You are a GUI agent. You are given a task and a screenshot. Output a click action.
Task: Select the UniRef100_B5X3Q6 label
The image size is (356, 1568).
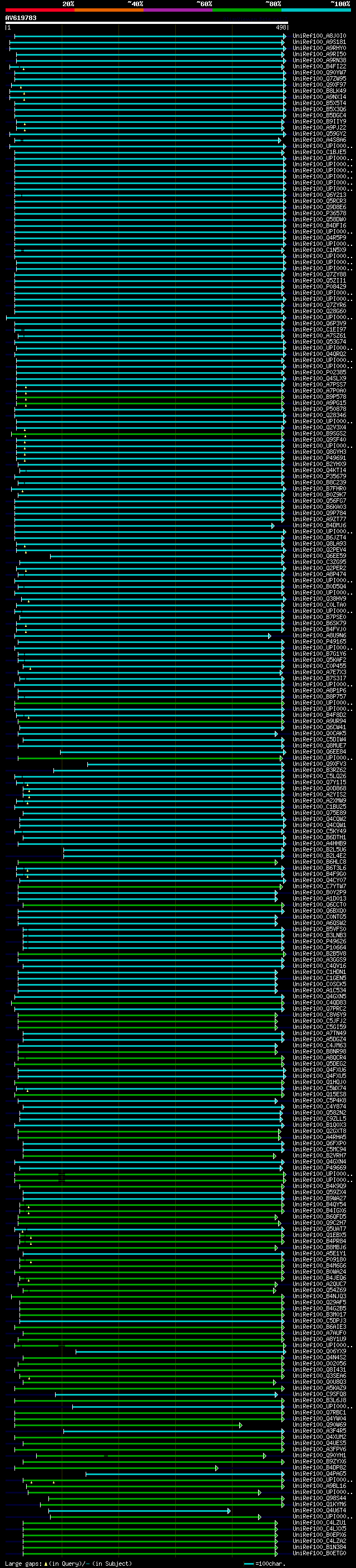(x=319, y=110)
